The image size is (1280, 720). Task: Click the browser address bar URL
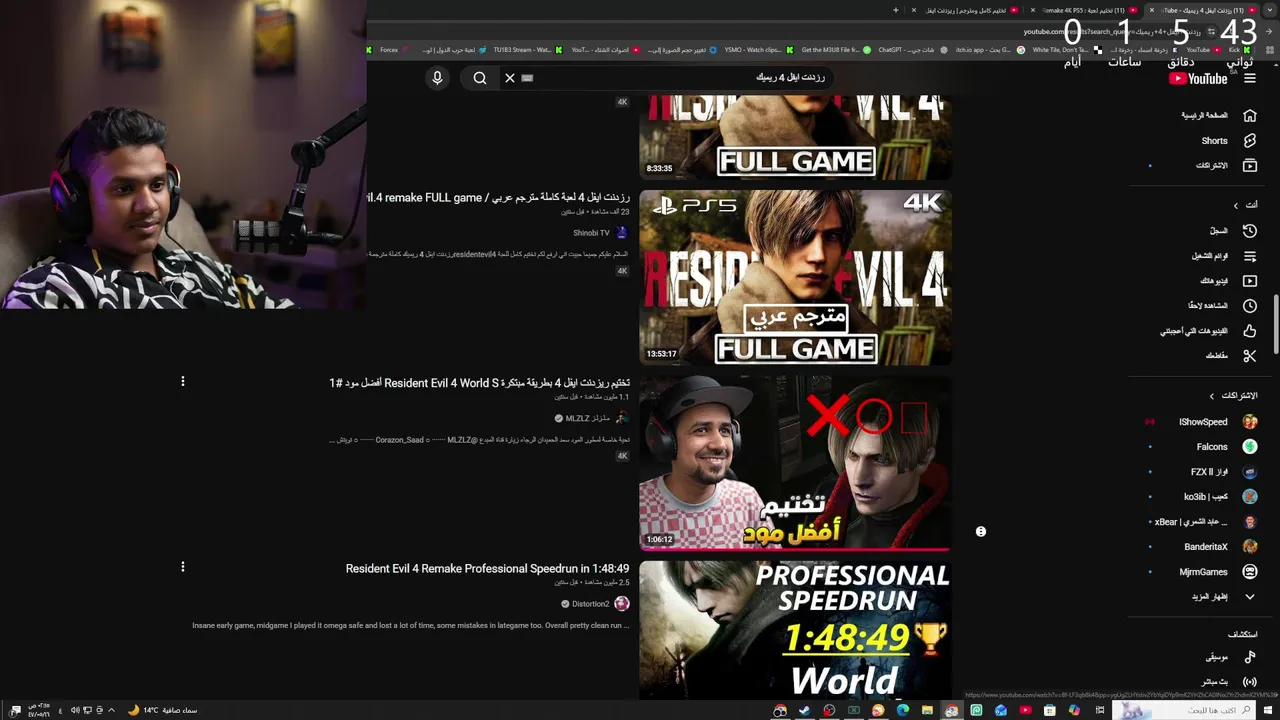pyautogui.click(x=1110, y=32)
